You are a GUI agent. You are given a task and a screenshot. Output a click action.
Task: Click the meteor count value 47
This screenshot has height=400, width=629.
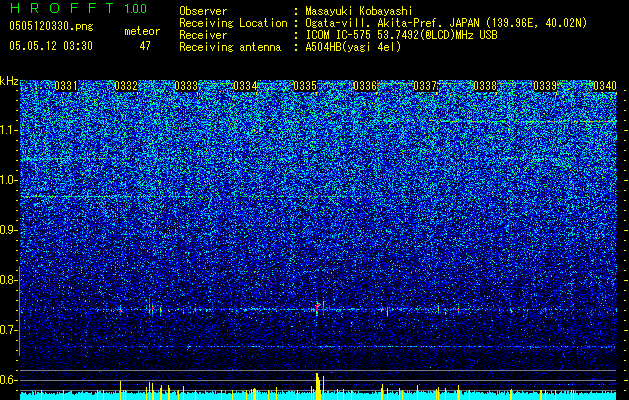coord(145,46)
